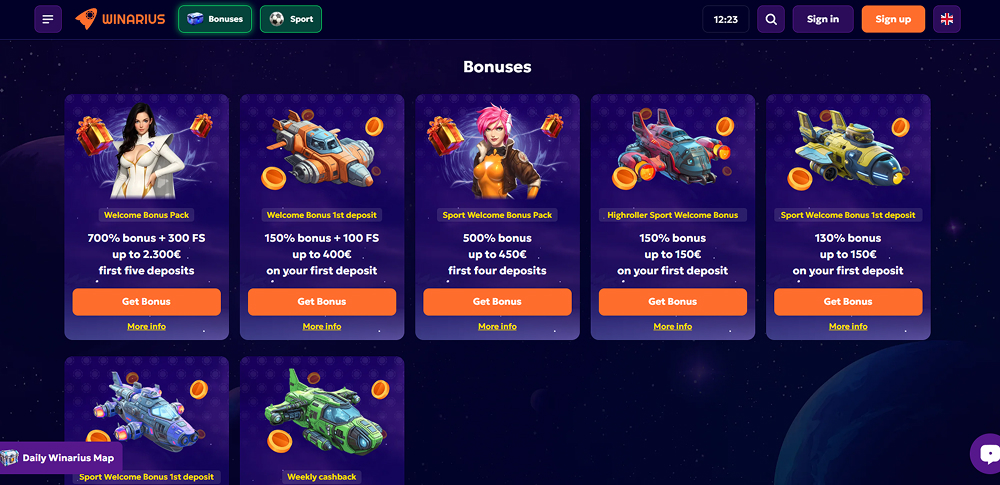Image resolution: width=1000 pixels, height=485 pixels.
Task: Get Bonus for Highroller Sport Welcome Bonus
Action: pos(673,302)
